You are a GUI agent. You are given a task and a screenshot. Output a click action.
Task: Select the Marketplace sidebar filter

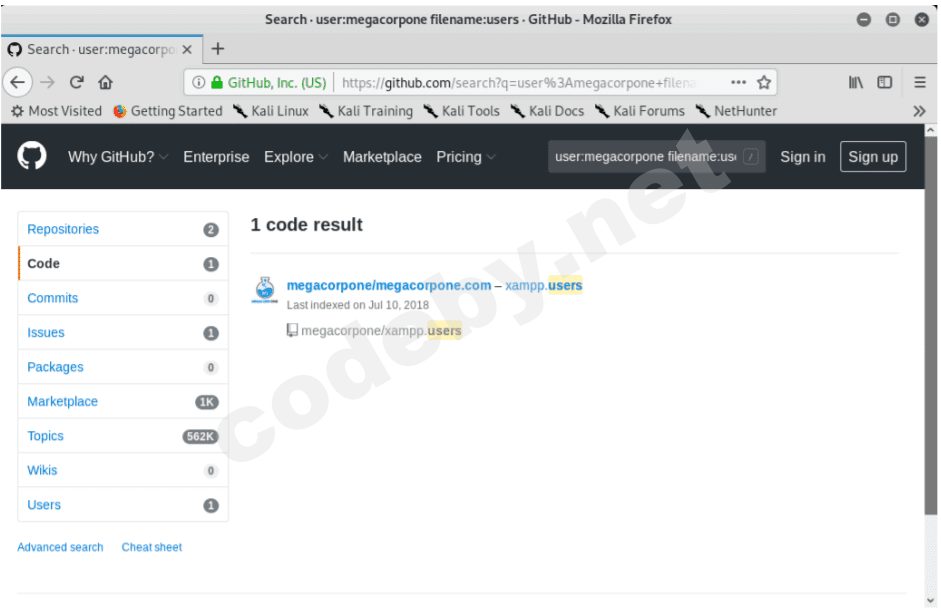(123, 402)
